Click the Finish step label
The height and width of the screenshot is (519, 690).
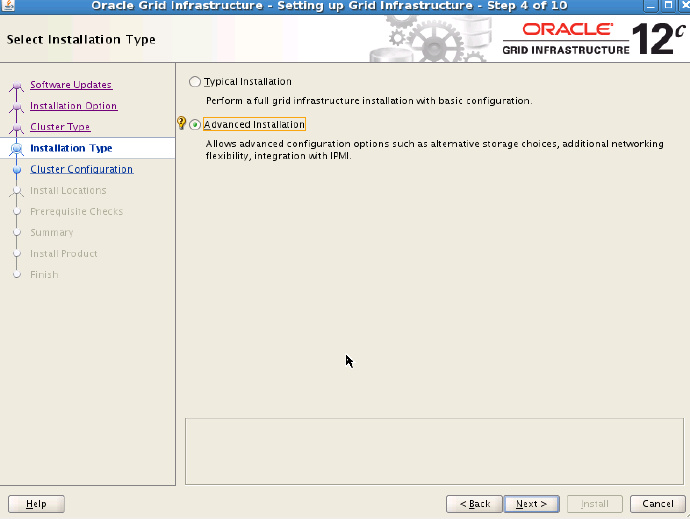tap(44, 275)
